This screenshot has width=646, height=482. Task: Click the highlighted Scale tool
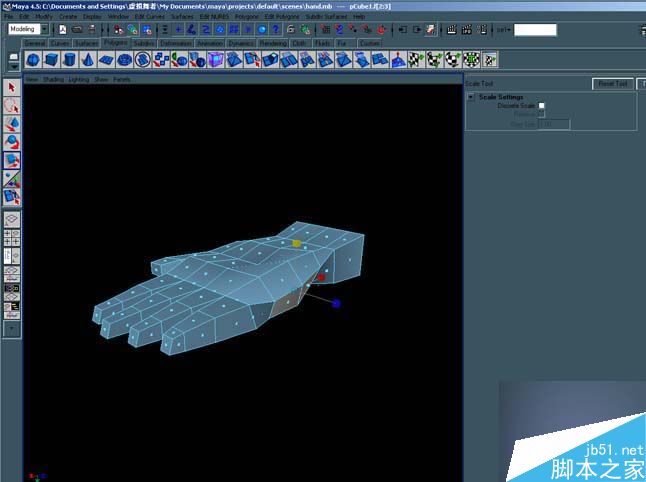(x=12, y=160)
